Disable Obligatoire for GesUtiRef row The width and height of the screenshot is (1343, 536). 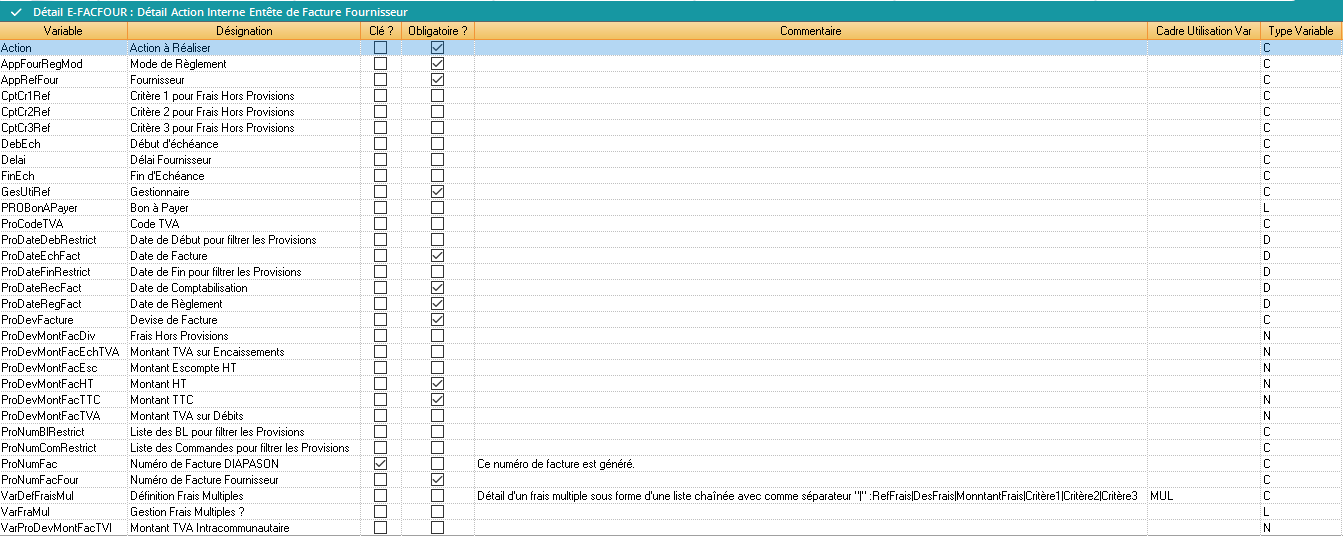point(437,192)
